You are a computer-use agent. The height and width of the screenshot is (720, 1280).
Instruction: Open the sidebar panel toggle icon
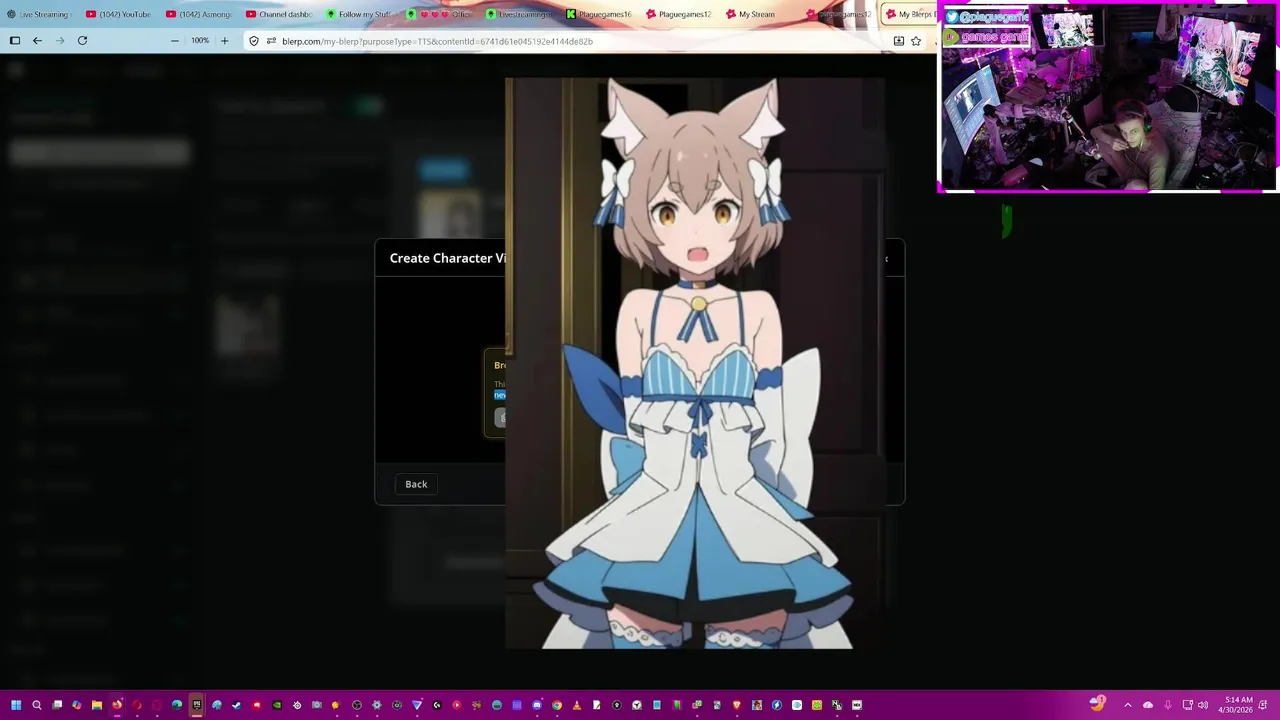(15, 41)
